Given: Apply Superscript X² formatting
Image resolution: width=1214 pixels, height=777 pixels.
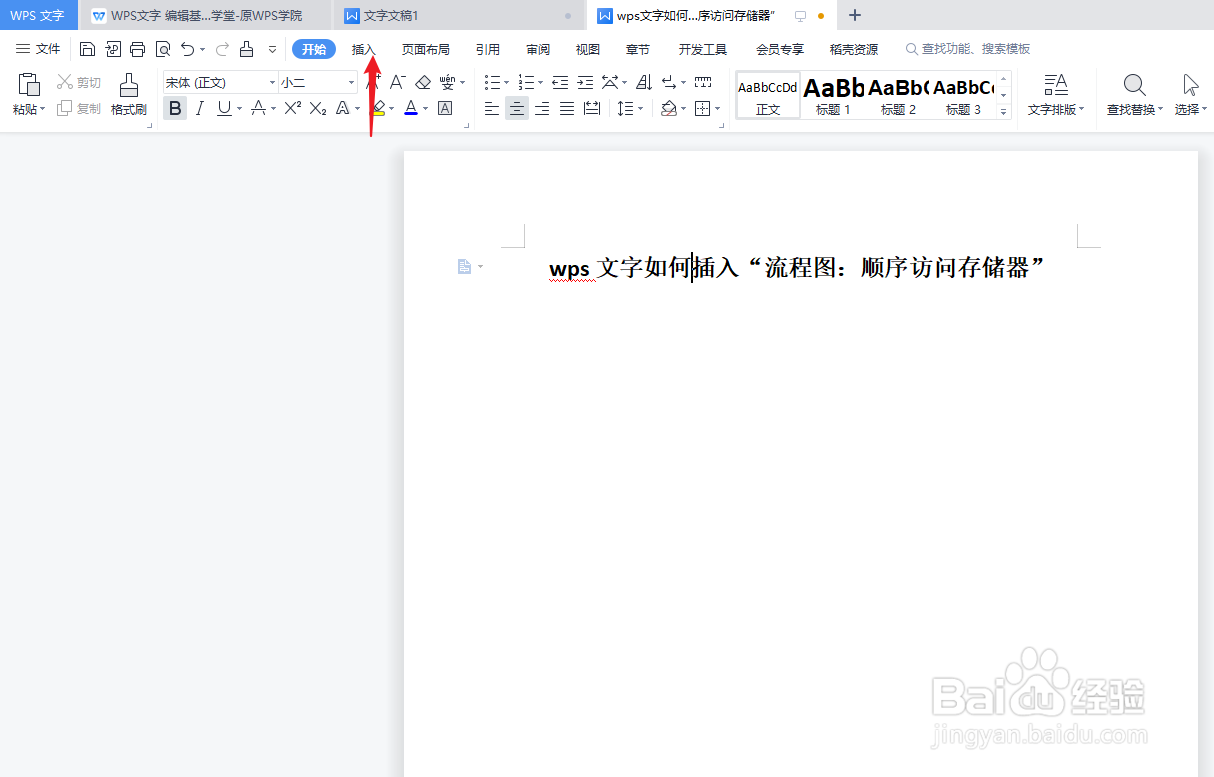Looking at the screenshot, I should pos(292,108).
